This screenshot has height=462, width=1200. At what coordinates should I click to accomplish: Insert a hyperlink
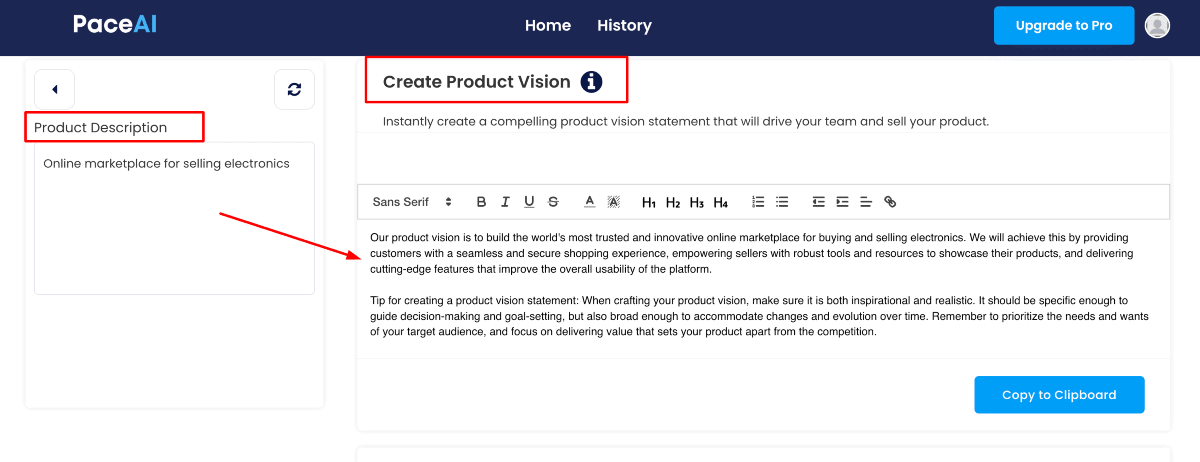[x=890, y=202]
